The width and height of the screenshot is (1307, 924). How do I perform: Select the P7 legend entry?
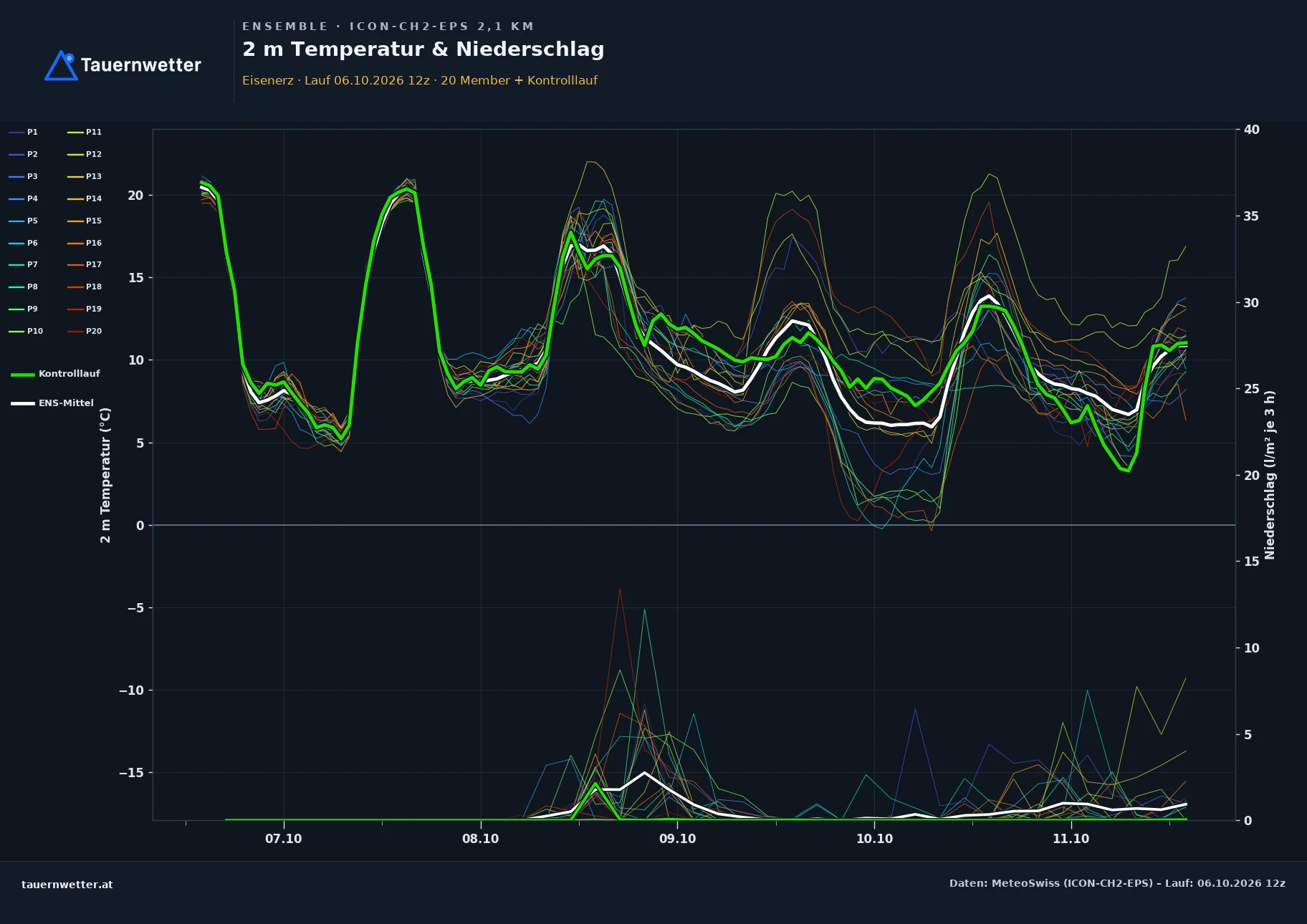coord(24,264)
